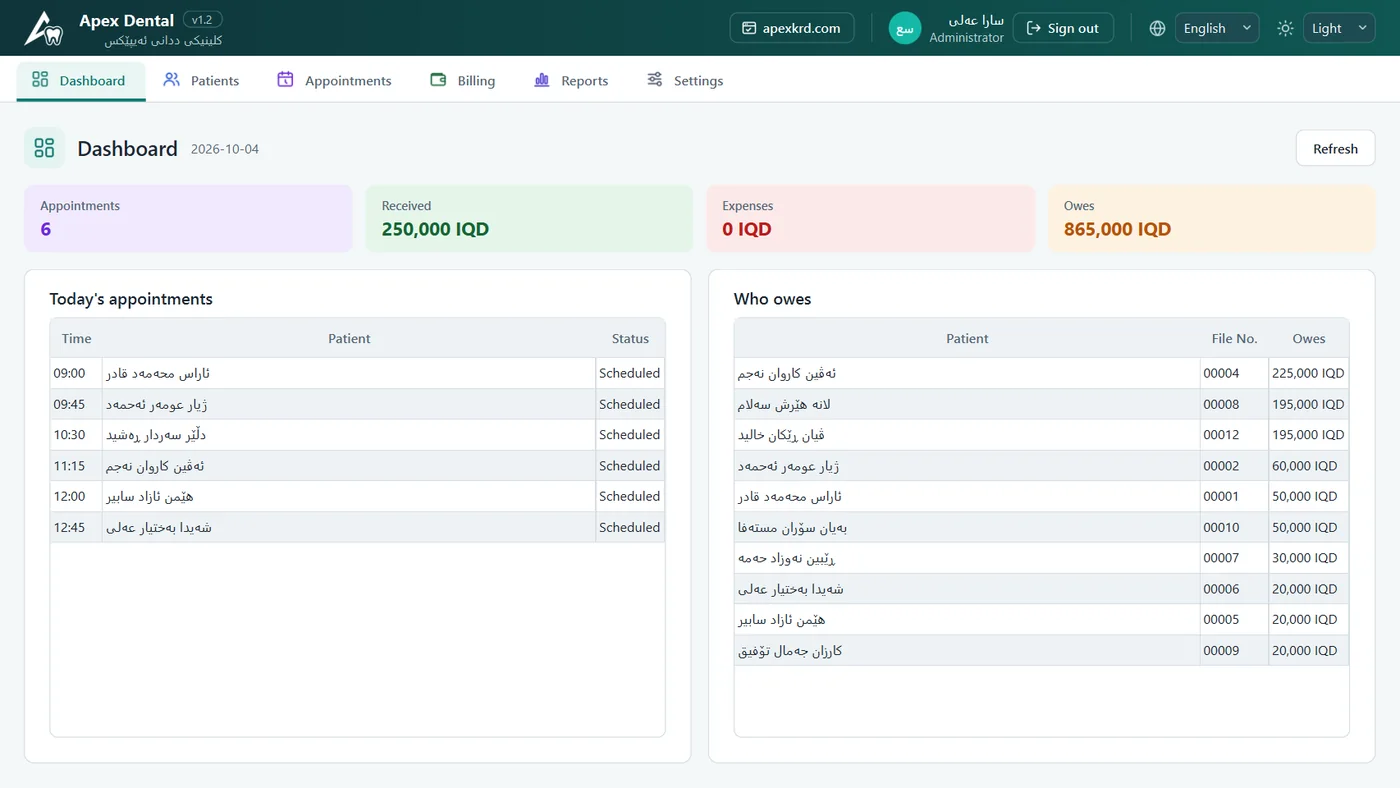Select file number 00010 cell

coord(1234,527)
